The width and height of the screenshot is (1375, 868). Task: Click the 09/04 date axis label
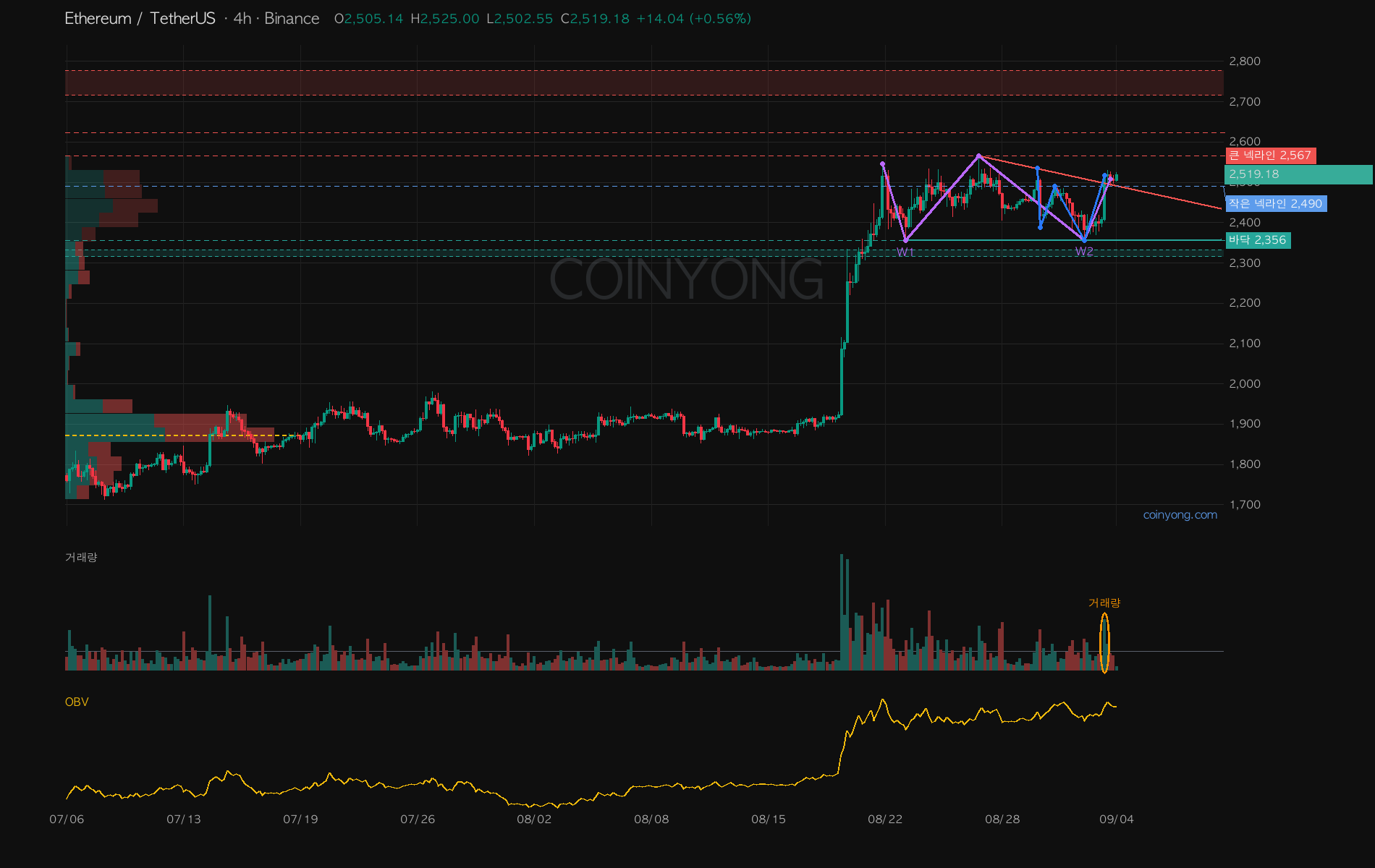point(1117,820)
